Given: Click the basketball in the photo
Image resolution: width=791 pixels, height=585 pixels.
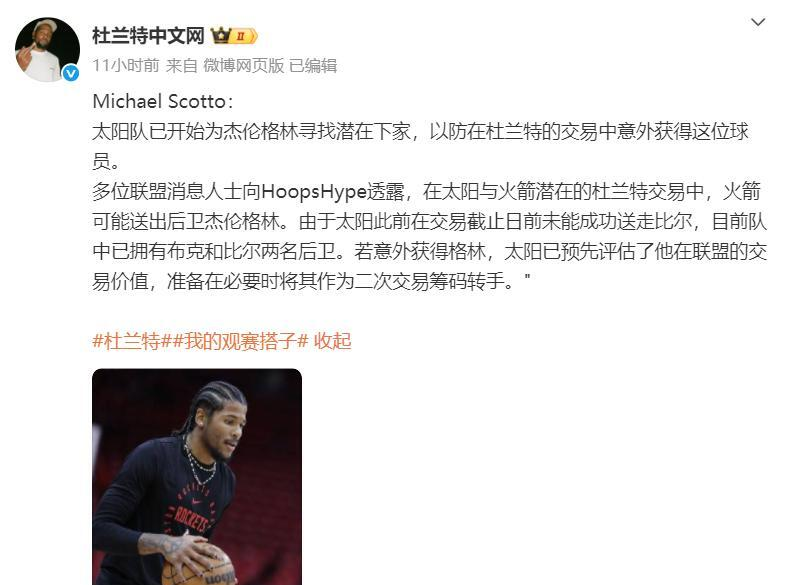Looking at the screenshot, I should (x=200, y=568).
